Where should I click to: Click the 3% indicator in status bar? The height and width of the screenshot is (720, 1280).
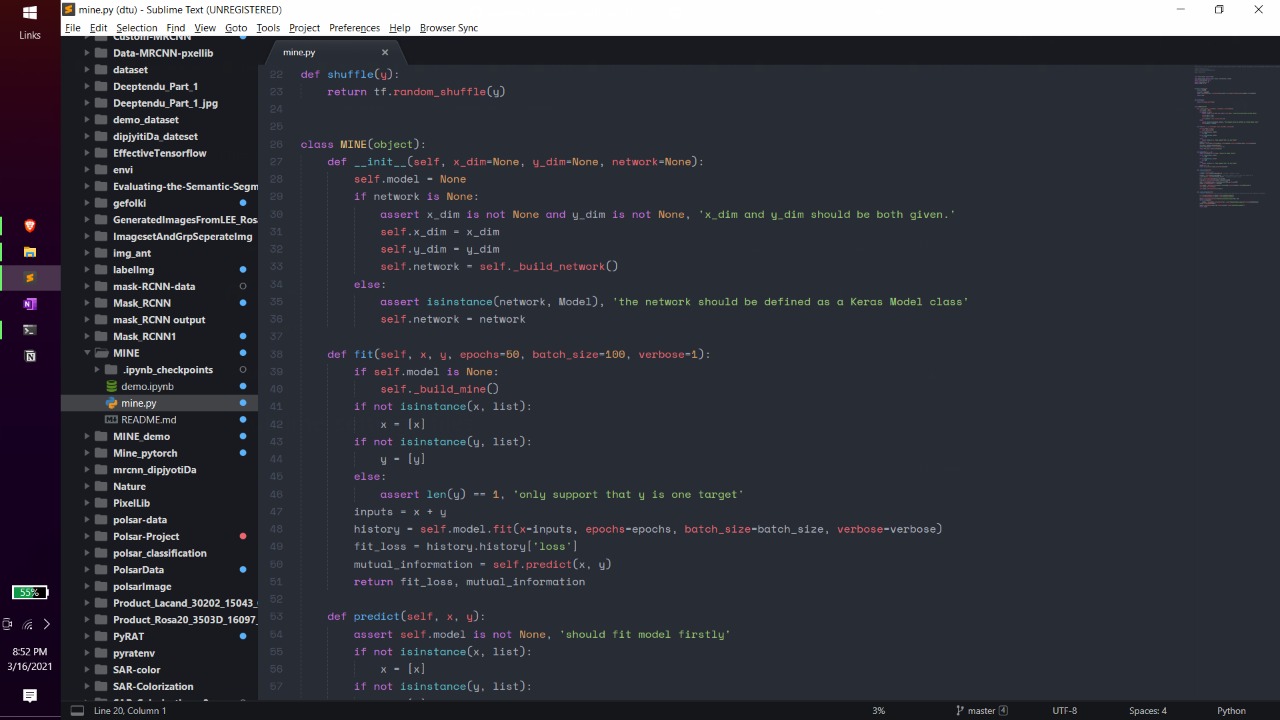tap(878, 711)
